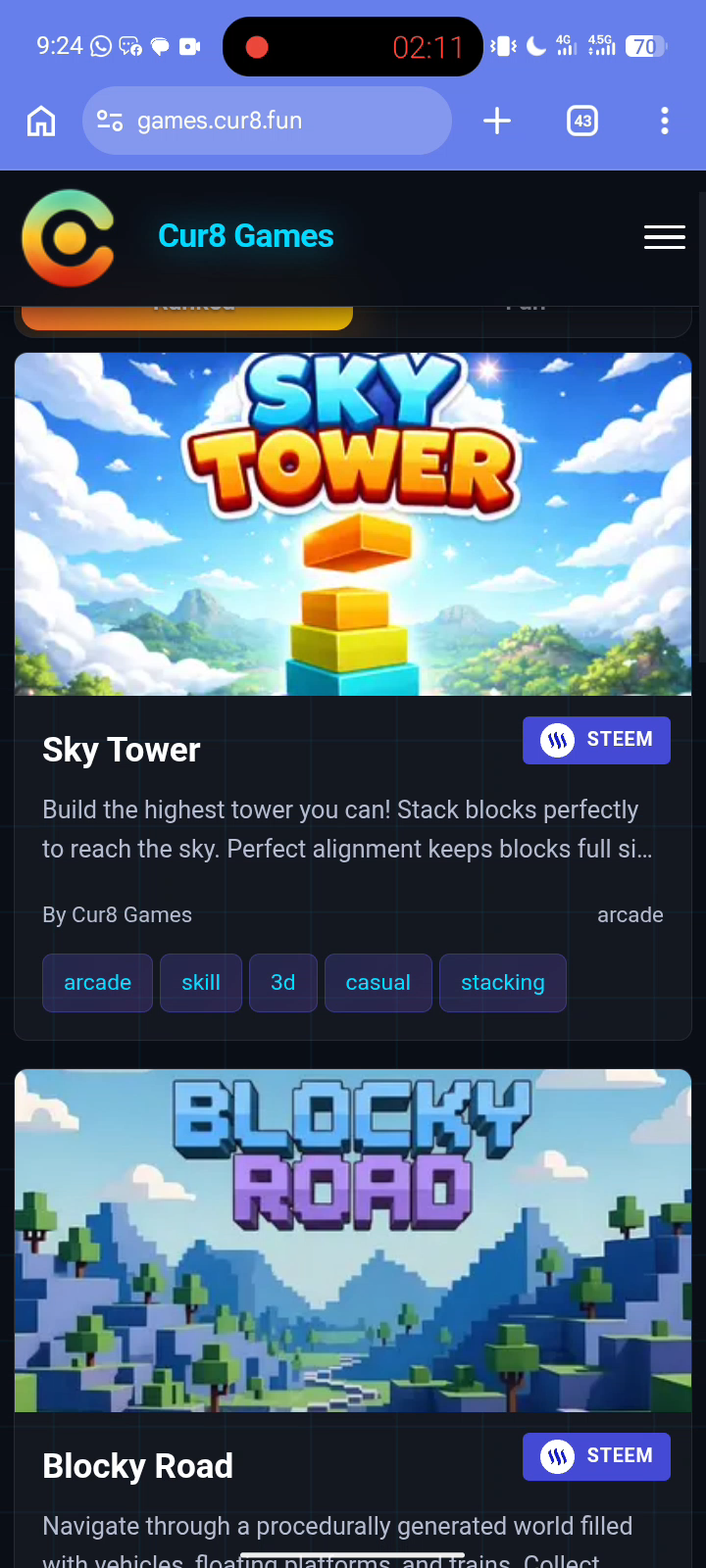Tap the address bar games.cur8.fun
This screenshot has width=706, height=1568.
[x=267, y=121]
